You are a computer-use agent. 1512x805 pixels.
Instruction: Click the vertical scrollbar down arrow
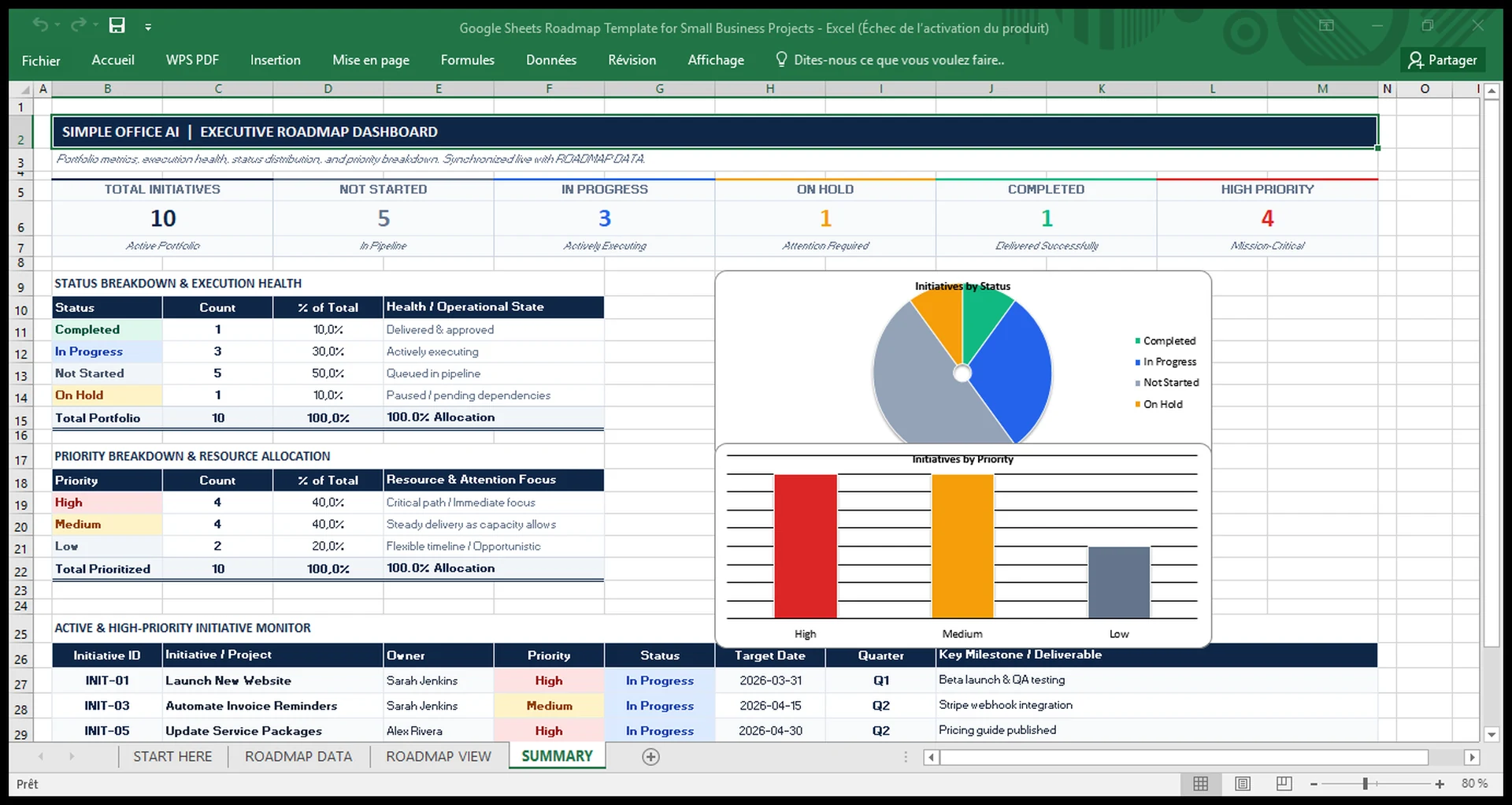(x=1491, y=735)
